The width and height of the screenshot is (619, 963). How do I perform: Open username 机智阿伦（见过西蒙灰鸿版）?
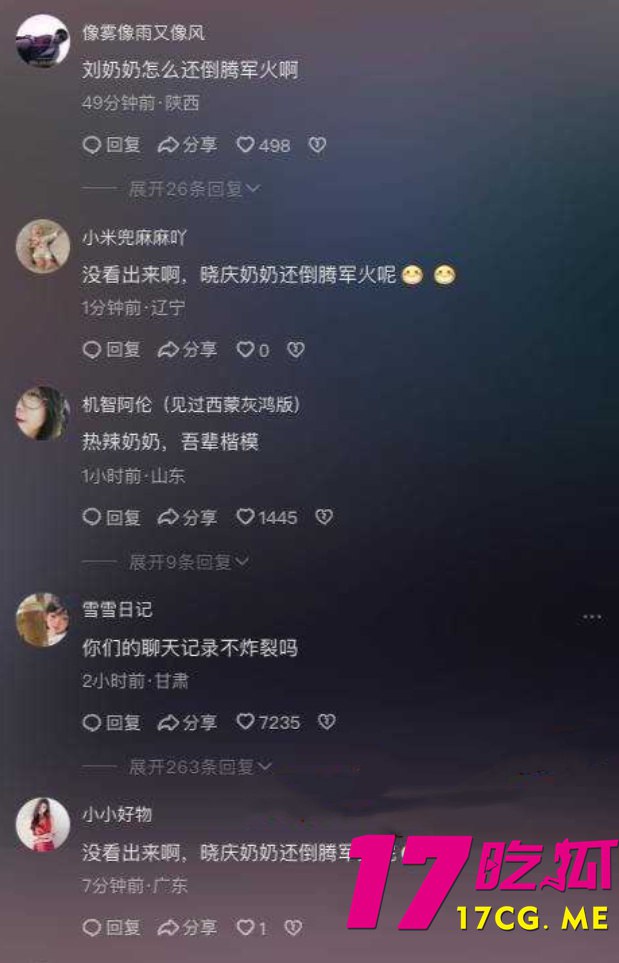(192, 405)
